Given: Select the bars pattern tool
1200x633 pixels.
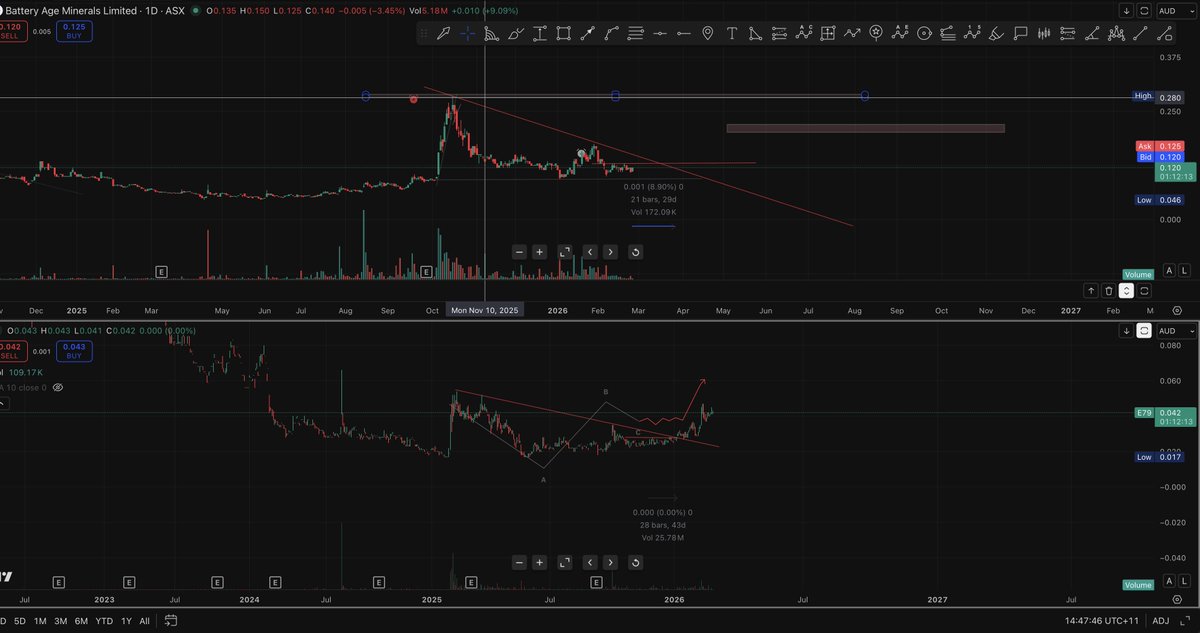Looking at the screenshot, I should [1044, 33].
